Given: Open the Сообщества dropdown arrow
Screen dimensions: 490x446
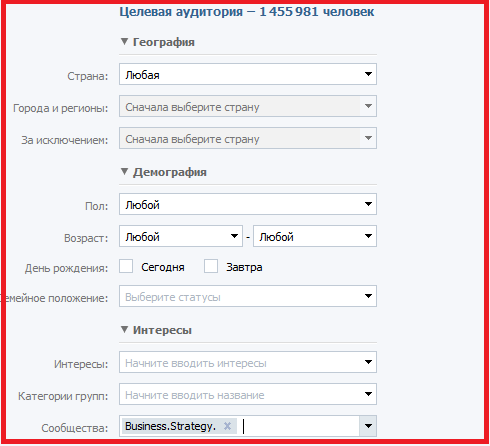Looking at the screenshot, I should [x=368, y=426].
